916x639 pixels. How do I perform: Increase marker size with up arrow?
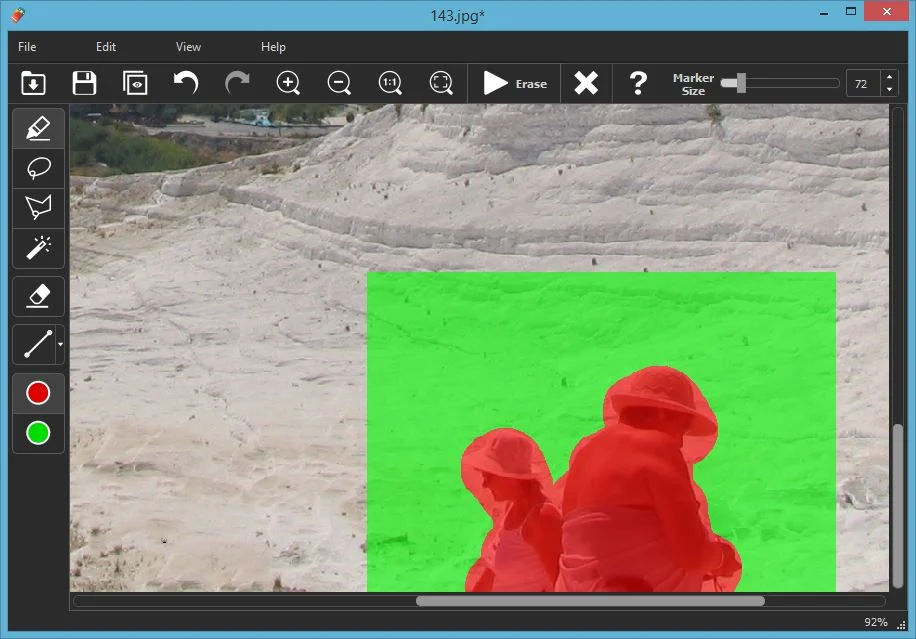pyautogui.click(x=889, y=77)
